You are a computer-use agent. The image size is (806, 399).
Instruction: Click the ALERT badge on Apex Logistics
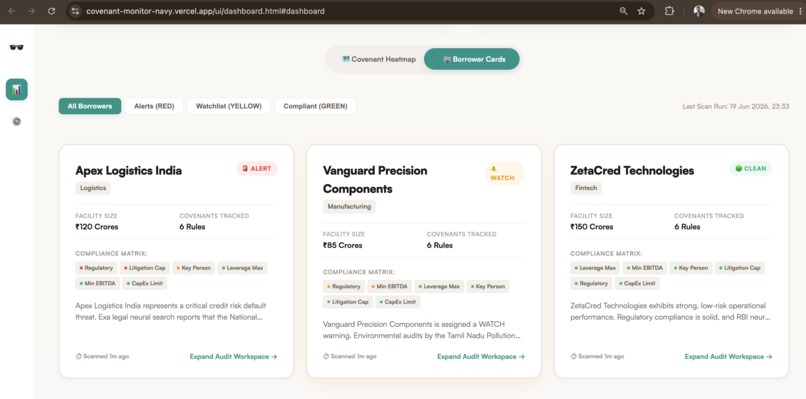pos(257,169)
